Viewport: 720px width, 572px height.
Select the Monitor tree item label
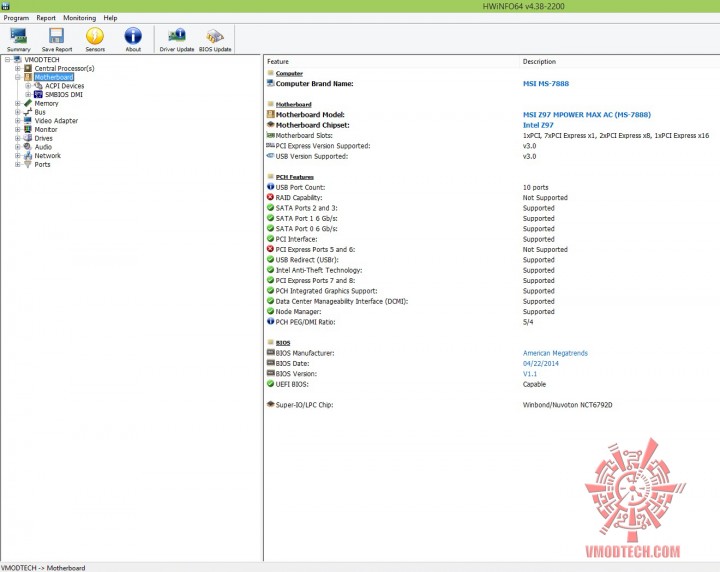point(46,129)
